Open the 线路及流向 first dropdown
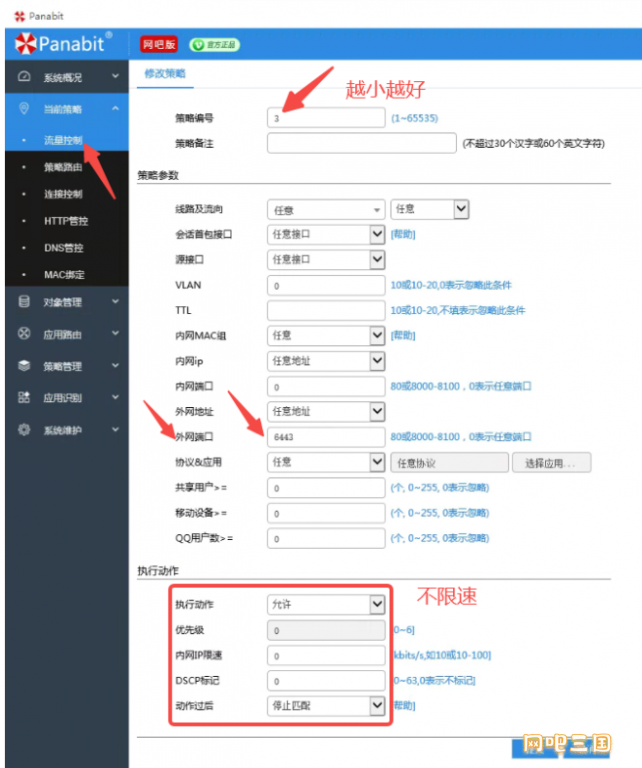Image resolution: width=642 pixels, height=768 pixels. click(326, 210)
